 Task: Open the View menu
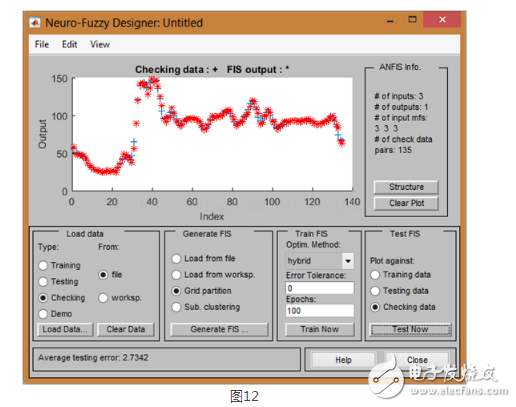pos(100,44)
